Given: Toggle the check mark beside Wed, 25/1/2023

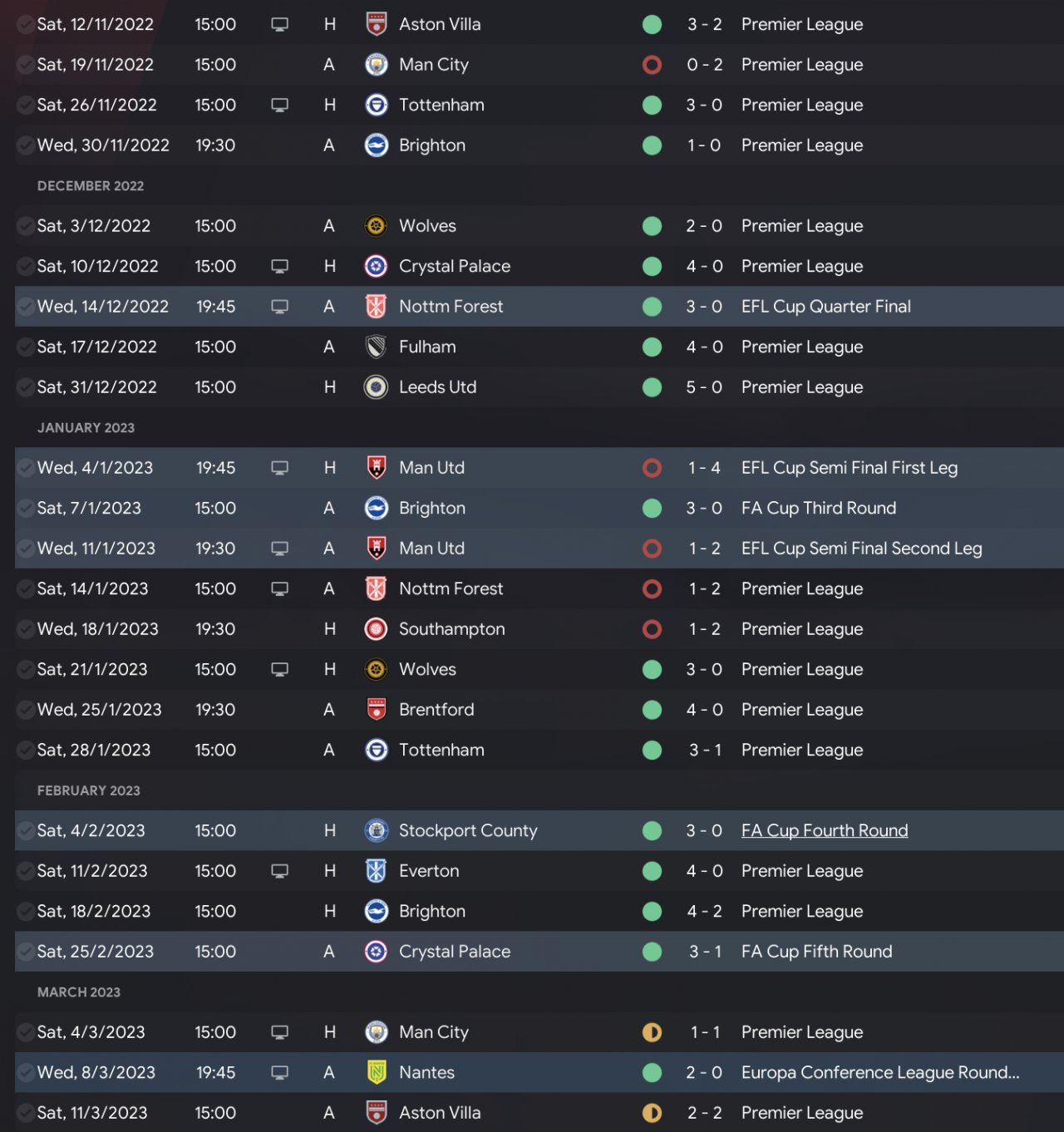Looking at the screenshot, I should (x=26, y=710).
